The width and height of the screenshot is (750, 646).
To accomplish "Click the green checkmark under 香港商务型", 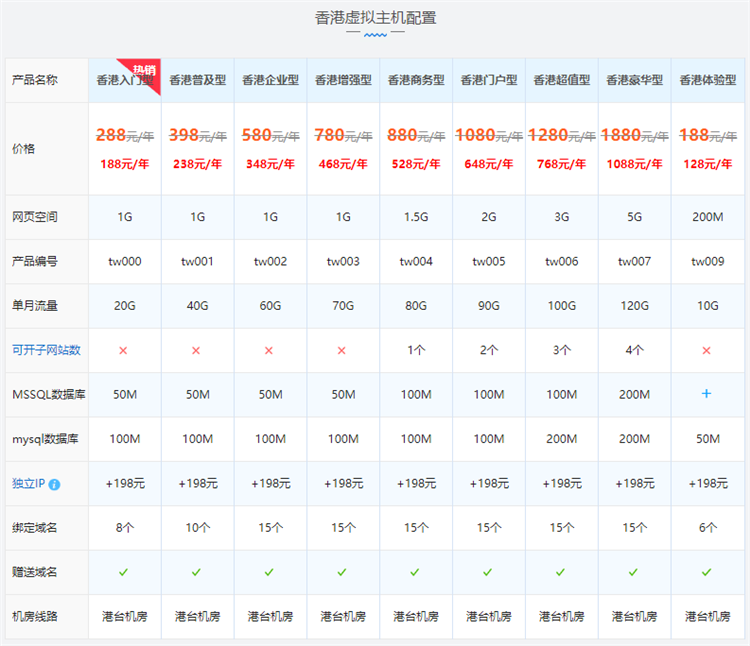I will point(415,572).
